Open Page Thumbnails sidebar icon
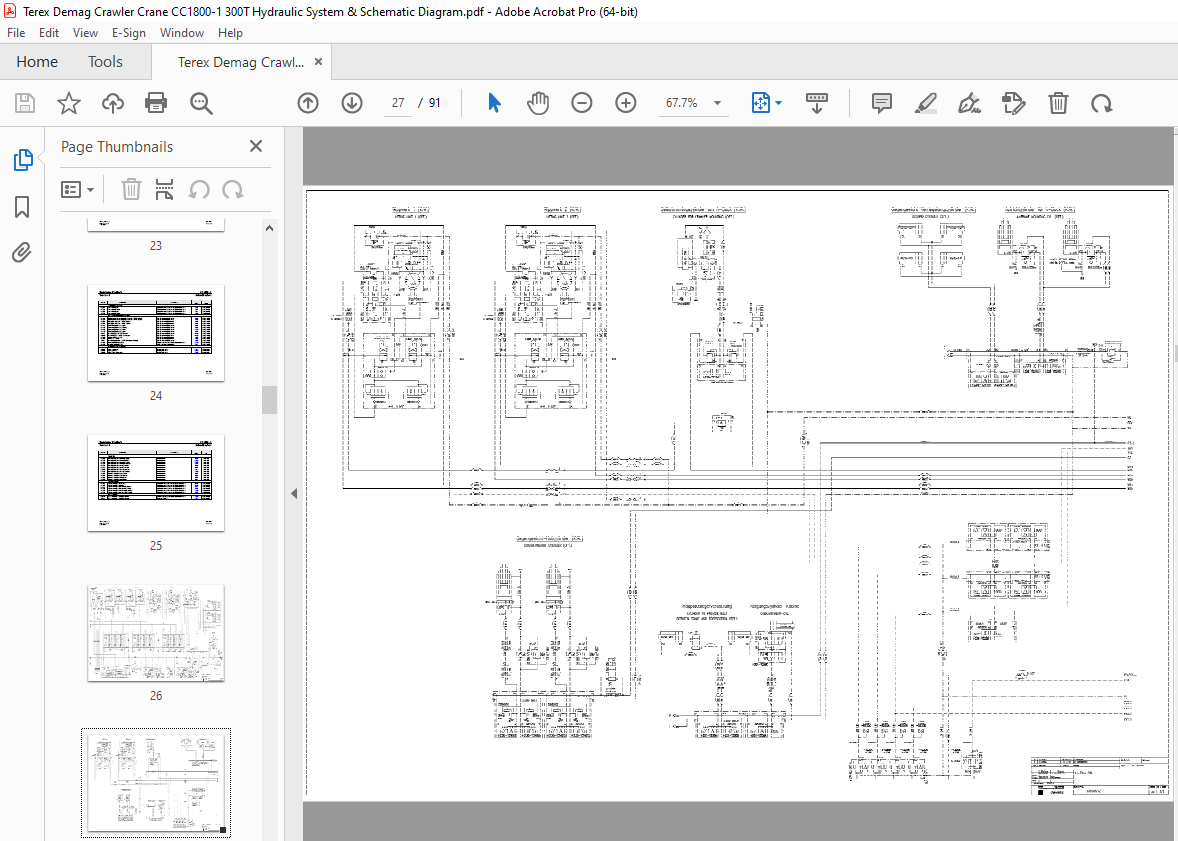1178x841 pixels. 23,159
